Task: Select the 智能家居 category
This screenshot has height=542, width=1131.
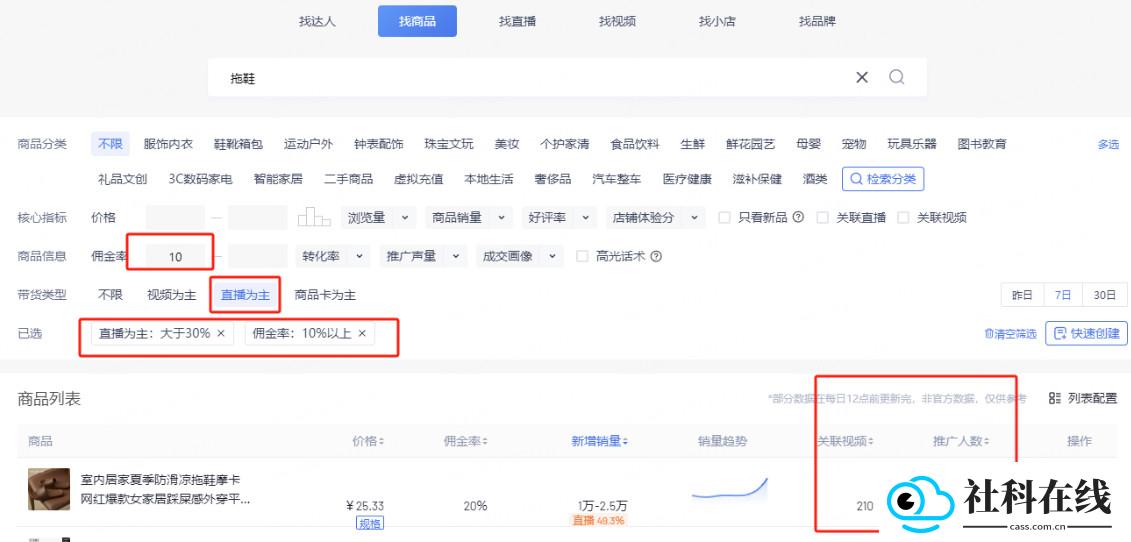Action: 278,179
